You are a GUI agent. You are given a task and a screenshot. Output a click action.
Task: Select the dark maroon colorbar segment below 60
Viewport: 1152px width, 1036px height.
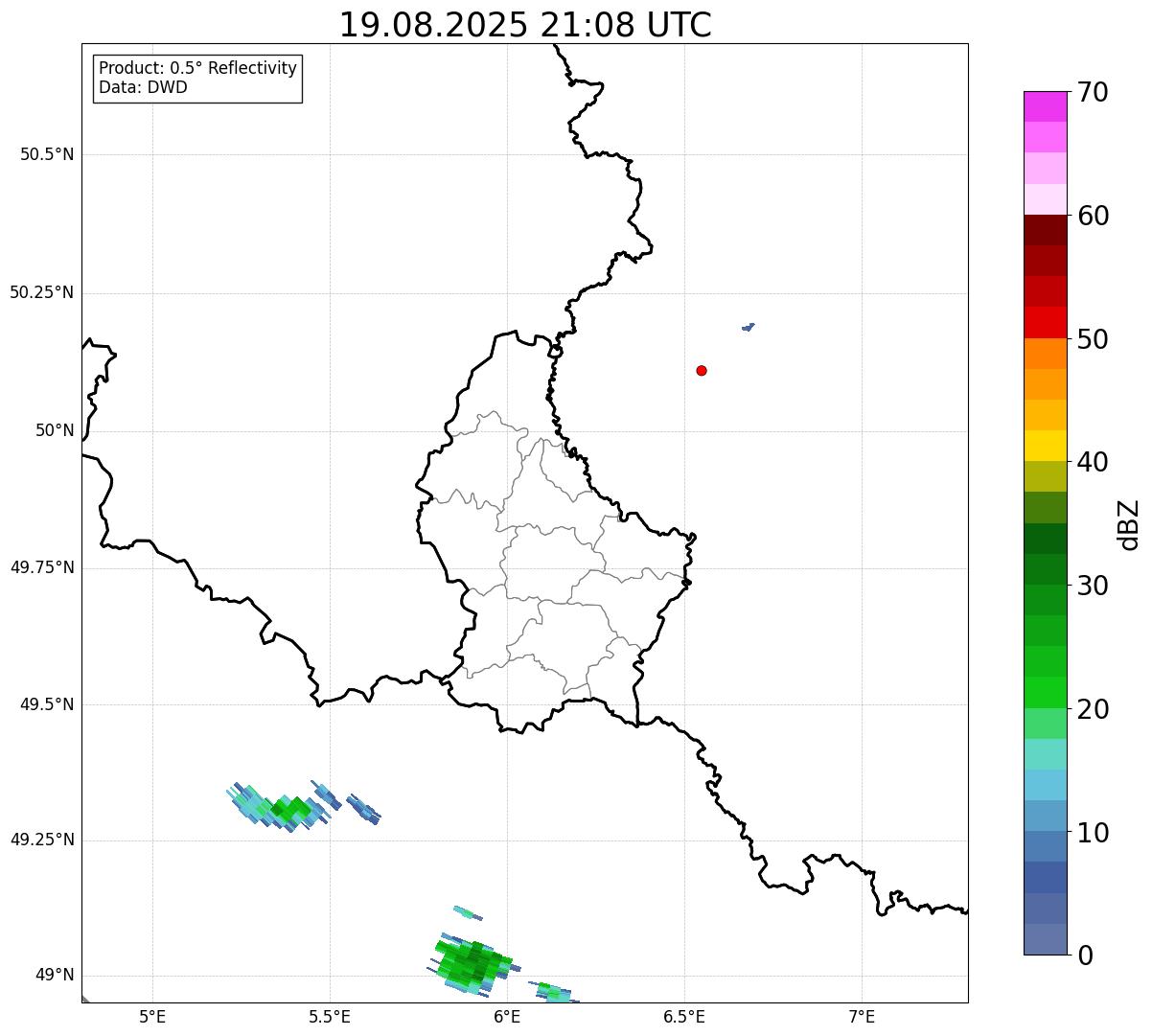pyautogui.click(x=1046, y=230)
